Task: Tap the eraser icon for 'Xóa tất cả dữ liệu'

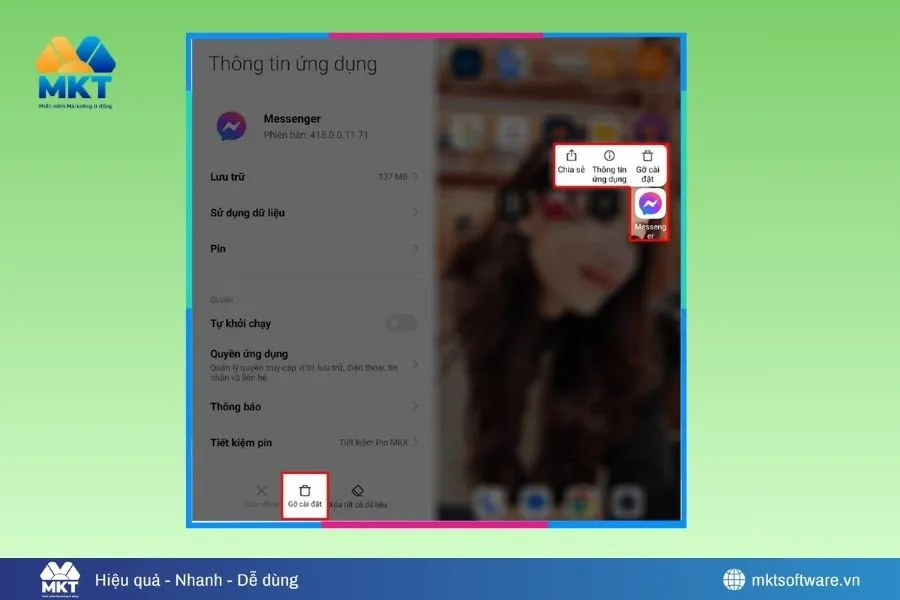Action: [x=357, y=488]
